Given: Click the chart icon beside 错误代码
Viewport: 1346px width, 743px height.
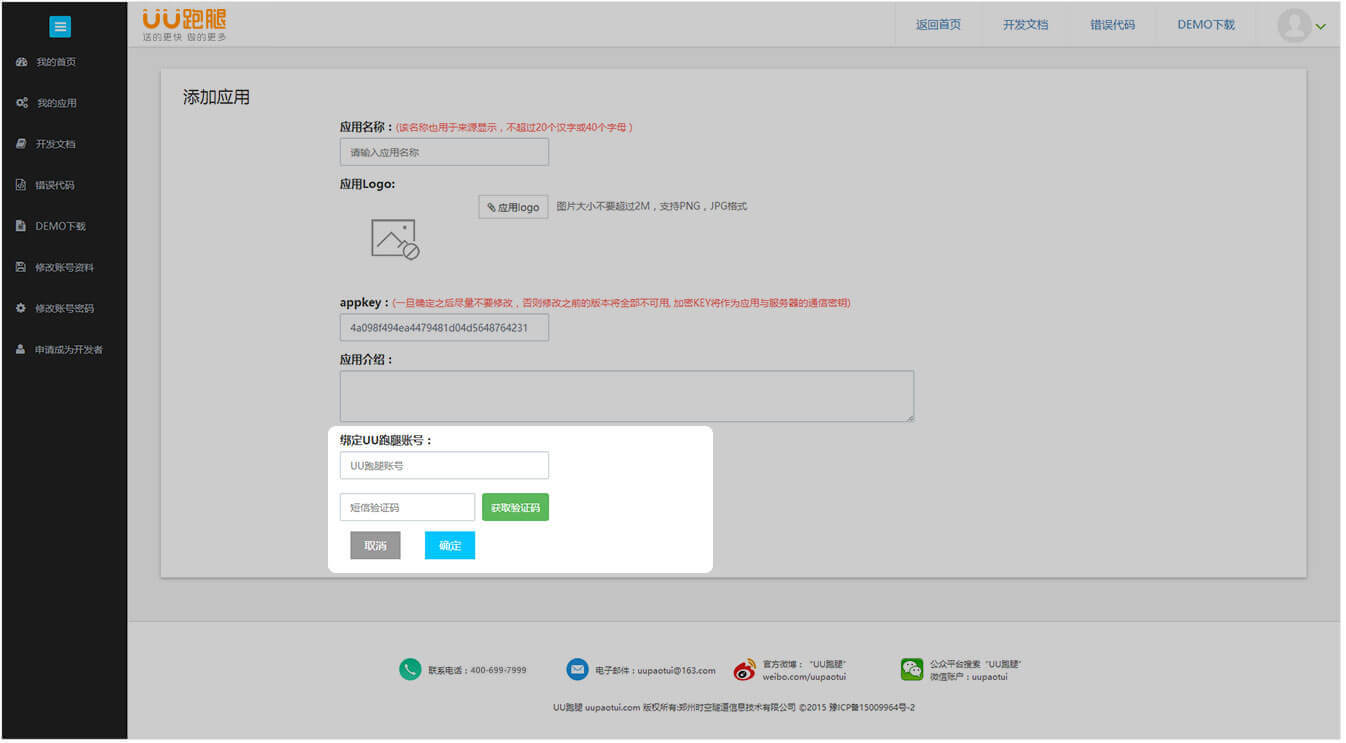Looking at the screenshot, I should 21,185.
